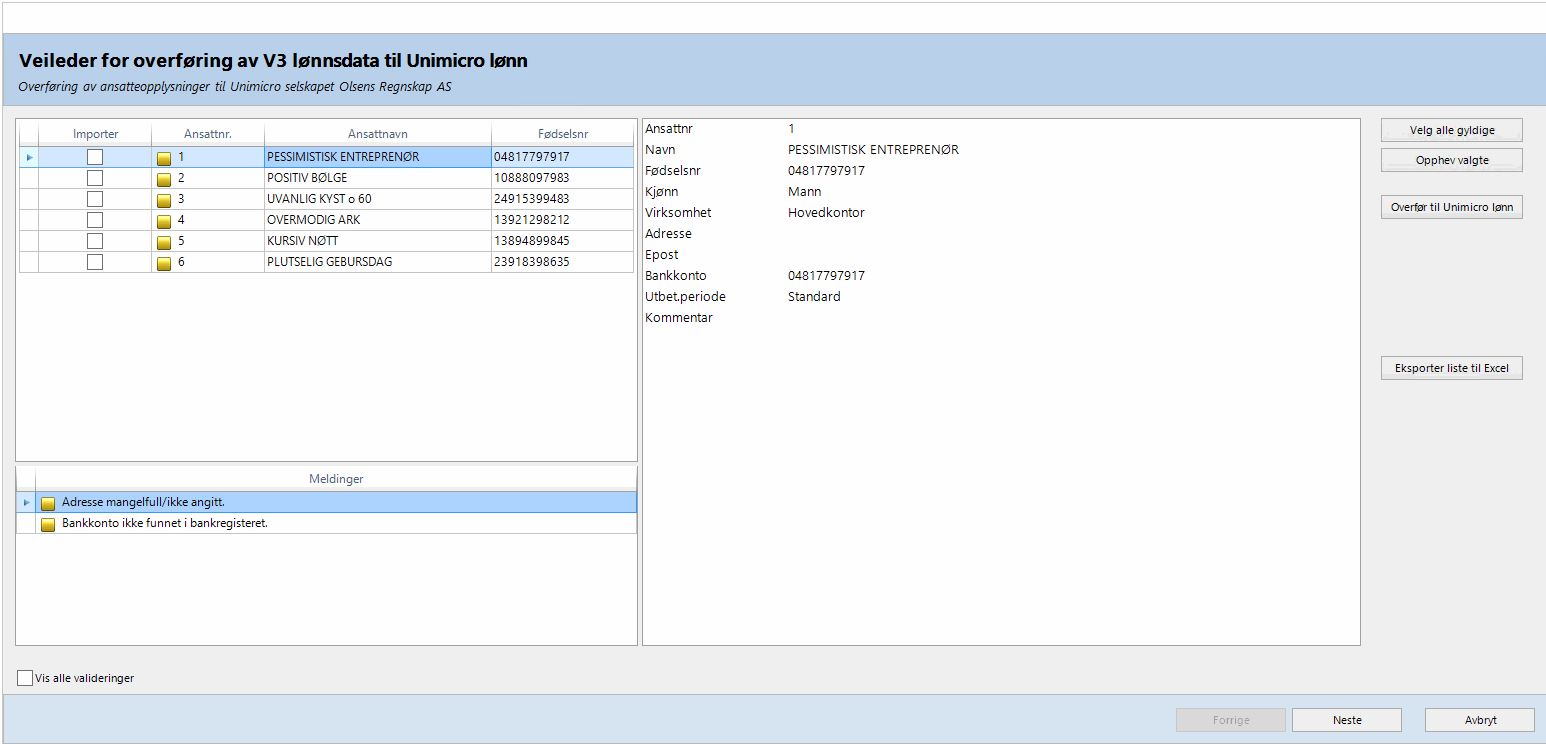Check import box for PESSIMISTISK ENTREPRENØR

pyautogui.click(x=95, y=157)
